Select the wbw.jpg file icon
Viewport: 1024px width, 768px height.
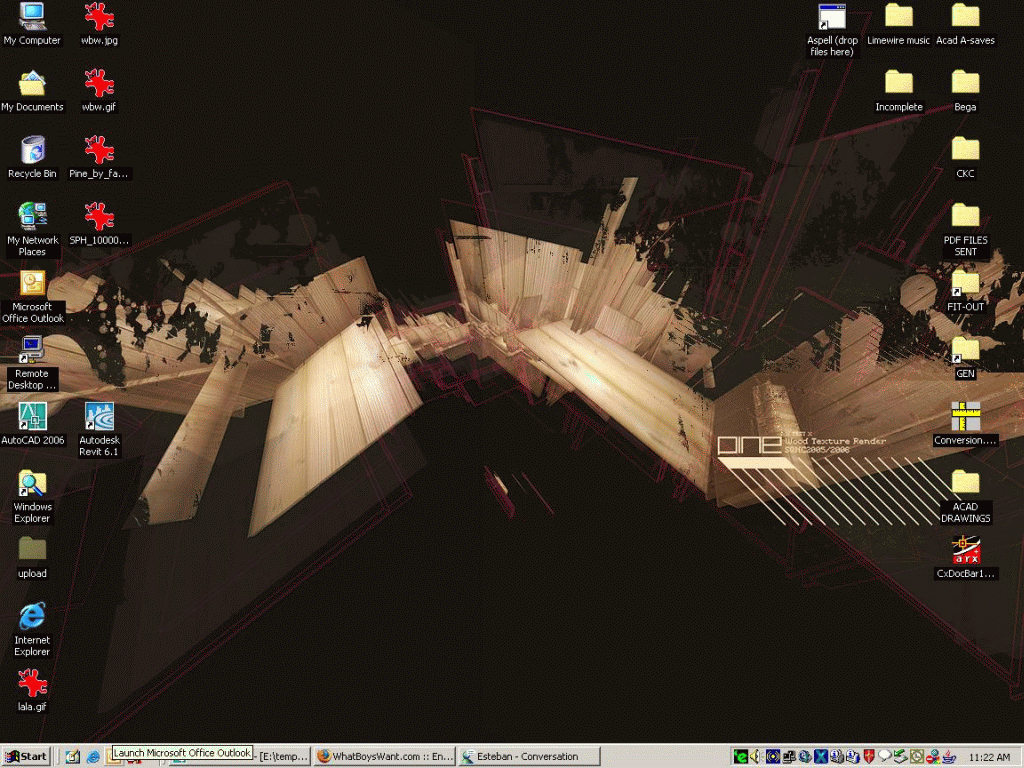pos(99,24)
